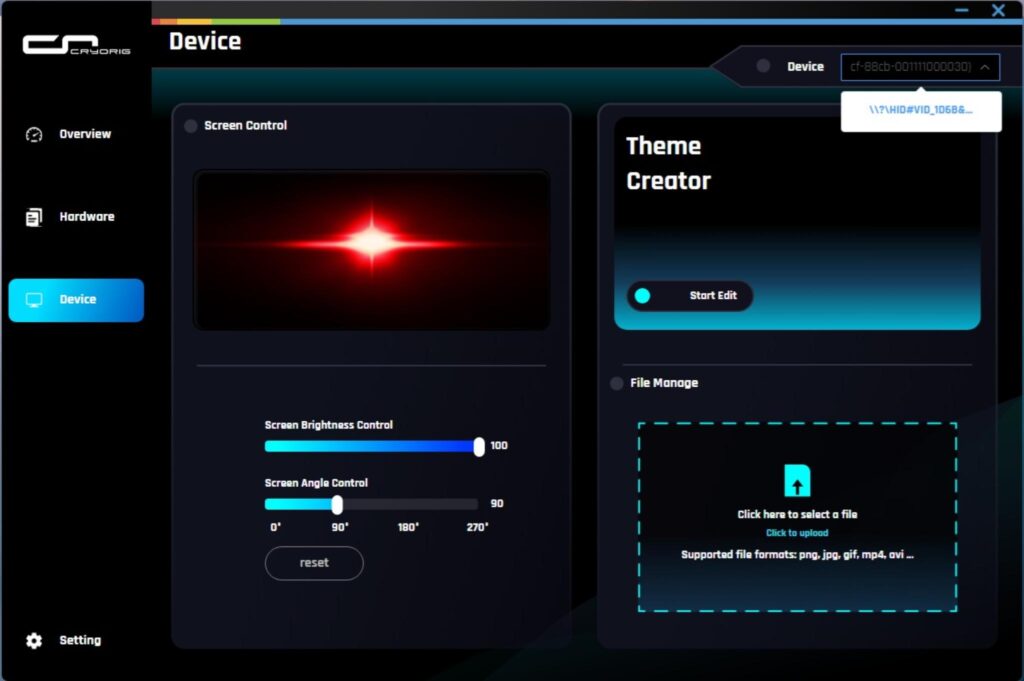Click the Screen Angle slider handle
The height and width of the screenshot is (681, 1024).
click(x=337, y=505)
